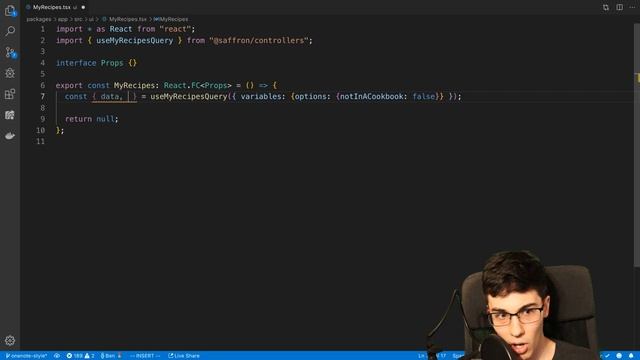640x360 pixels.
Task: Open the Search view in the activity bar
Action: pos(10,31)
